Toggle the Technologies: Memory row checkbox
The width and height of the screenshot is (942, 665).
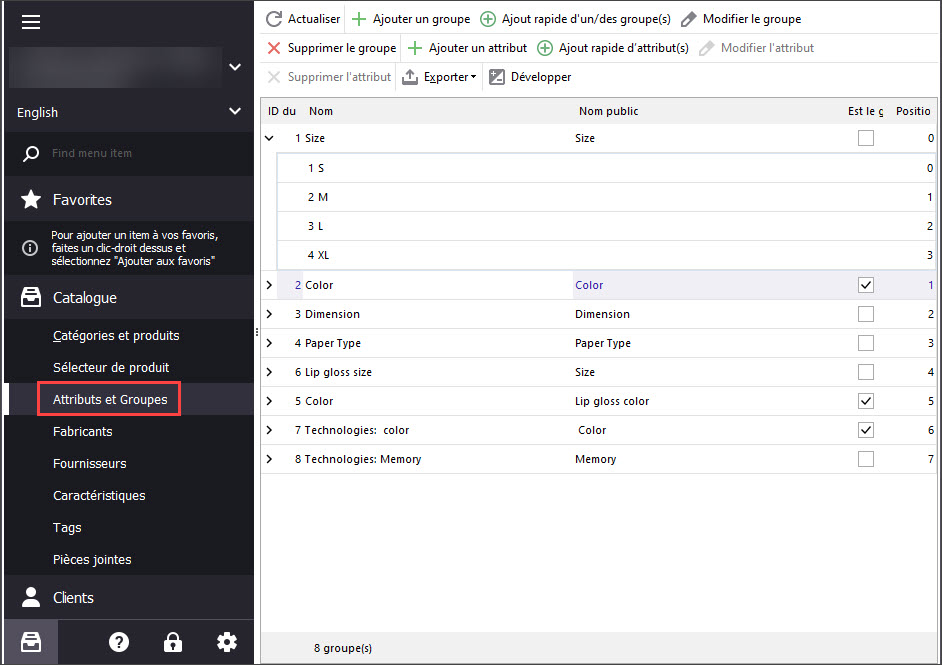coord(866,459)
